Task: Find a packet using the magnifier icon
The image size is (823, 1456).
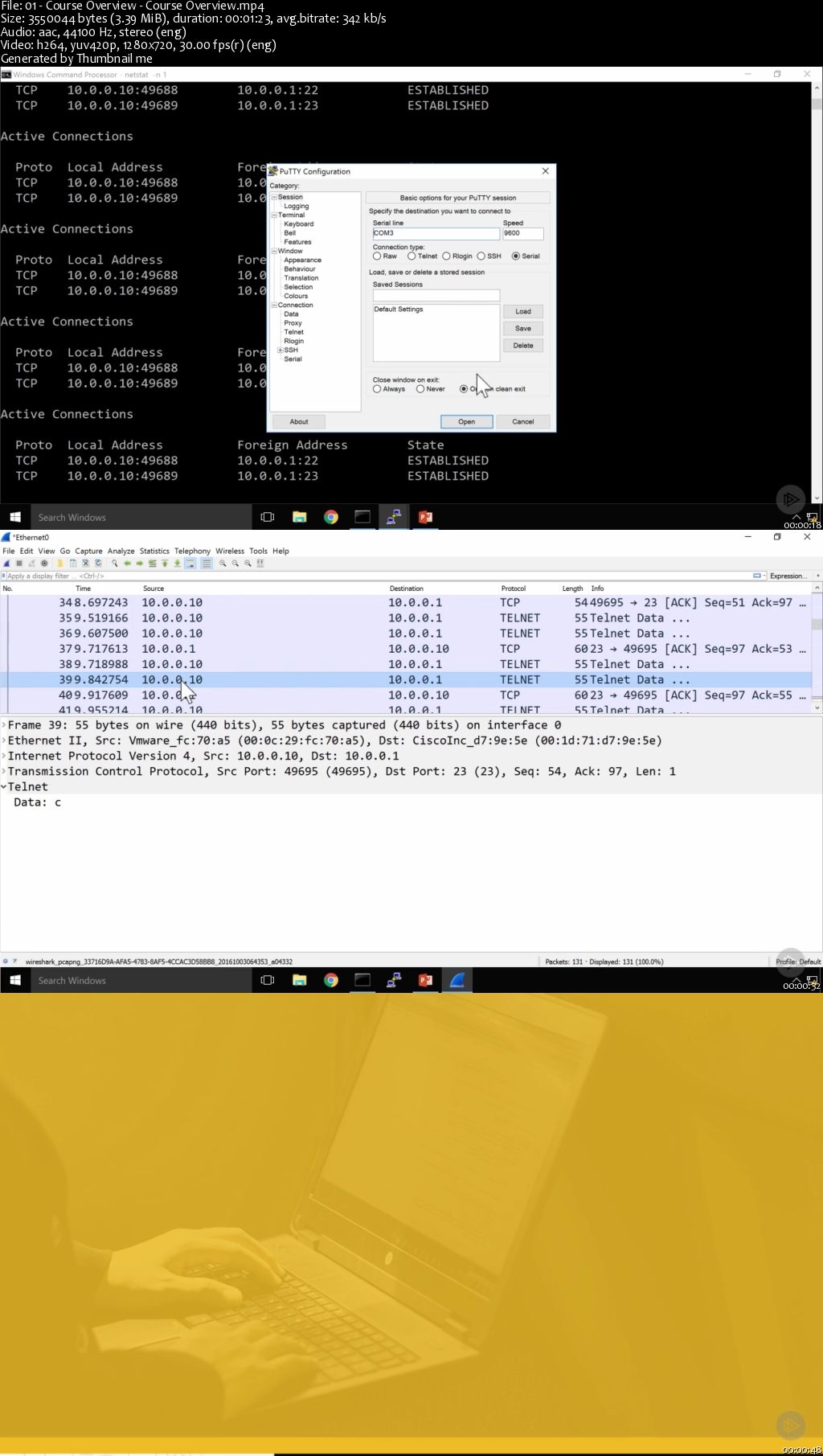Action: pos(115,564)
